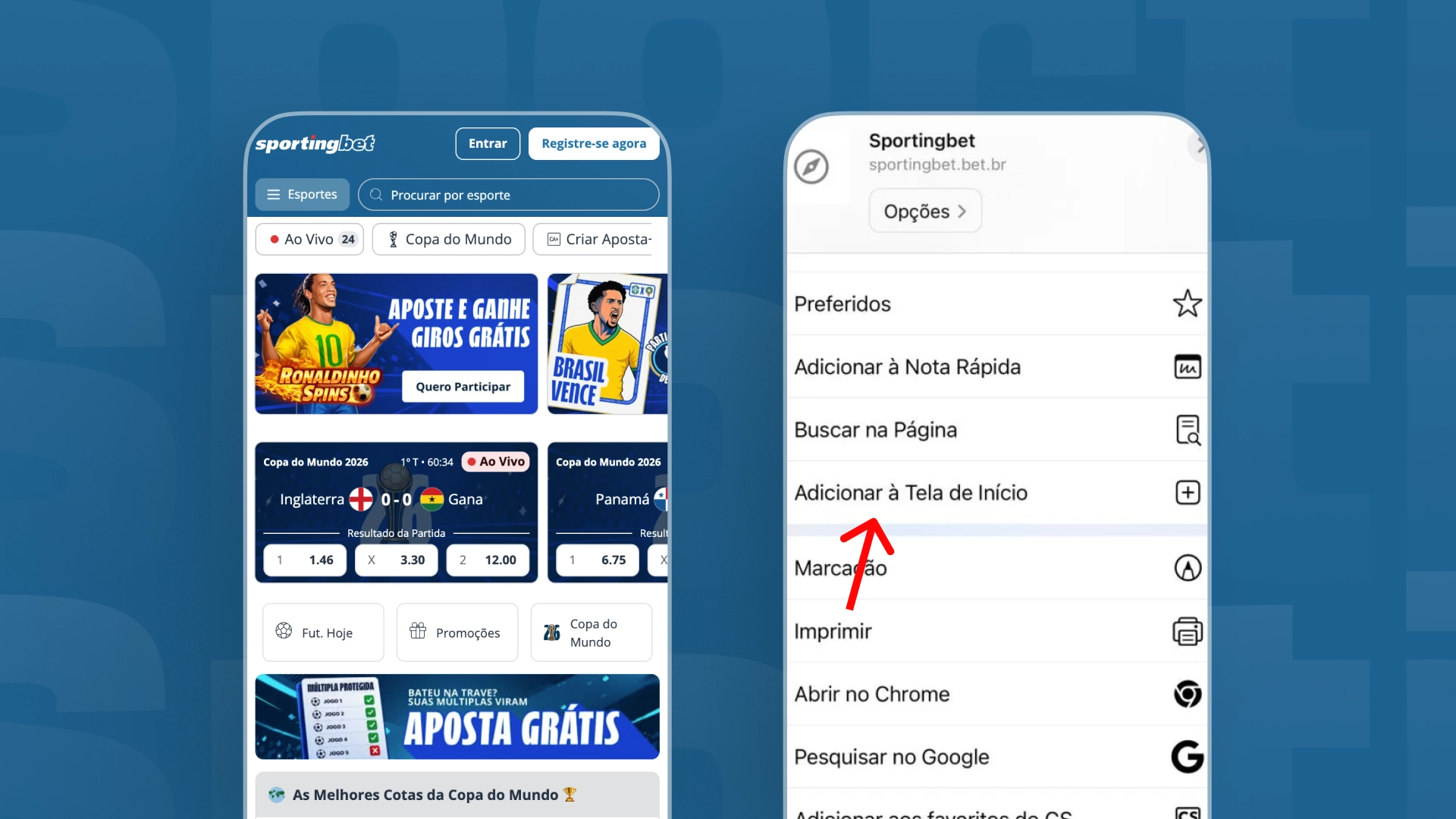
Task: Select Imprimir menu entry
Action: point(997,631)
